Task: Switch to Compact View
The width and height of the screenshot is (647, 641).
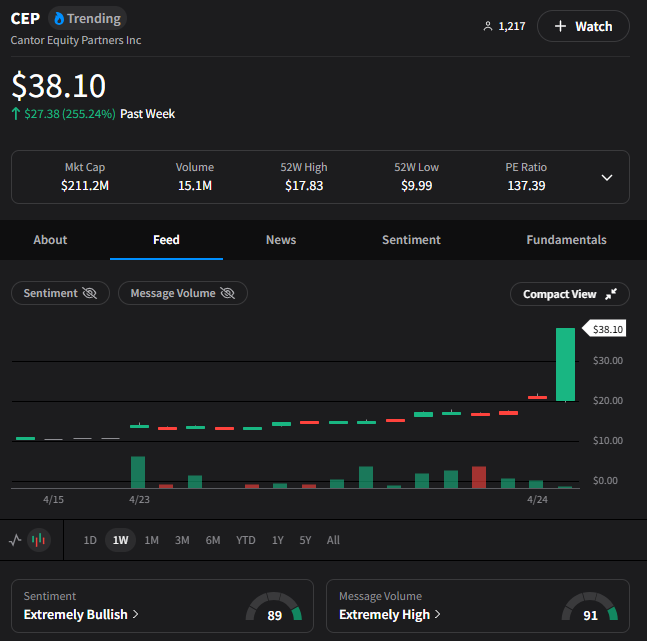Action: click(570, 294)
